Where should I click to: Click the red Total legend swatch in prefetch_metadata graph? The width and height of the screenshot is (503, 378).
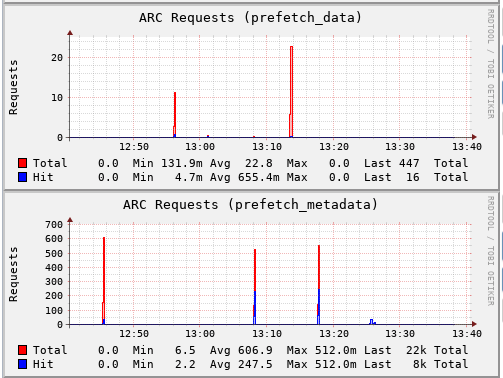pos(23,350)
